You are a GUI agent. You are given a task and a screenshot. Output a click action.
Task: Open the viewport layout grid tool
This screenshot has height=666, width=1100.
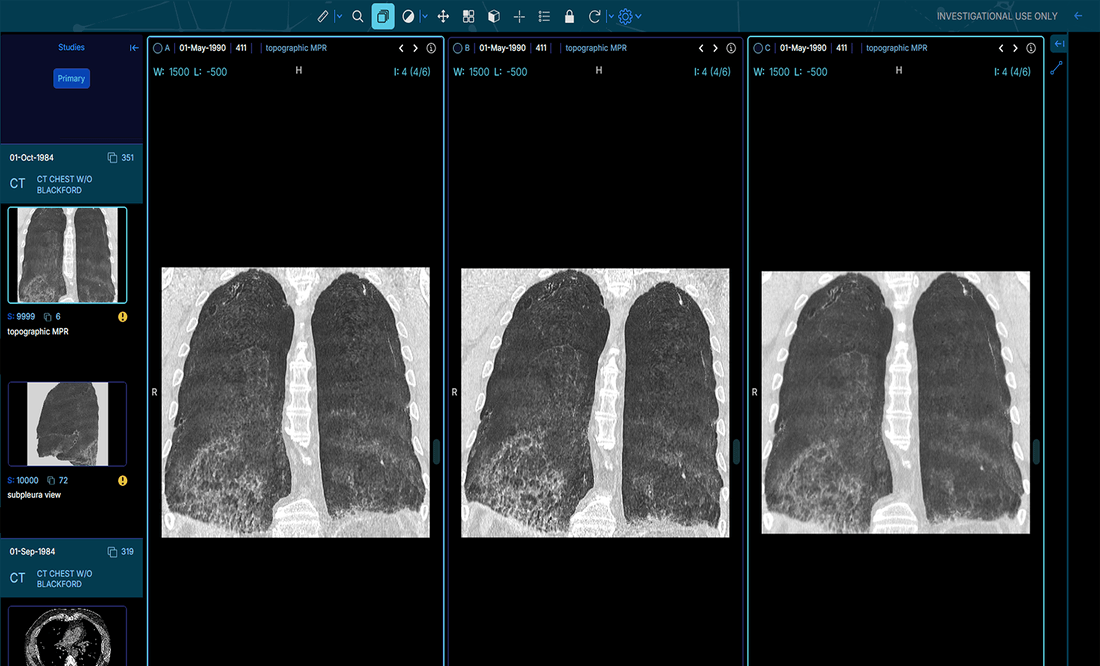click(x=468, y=16)
